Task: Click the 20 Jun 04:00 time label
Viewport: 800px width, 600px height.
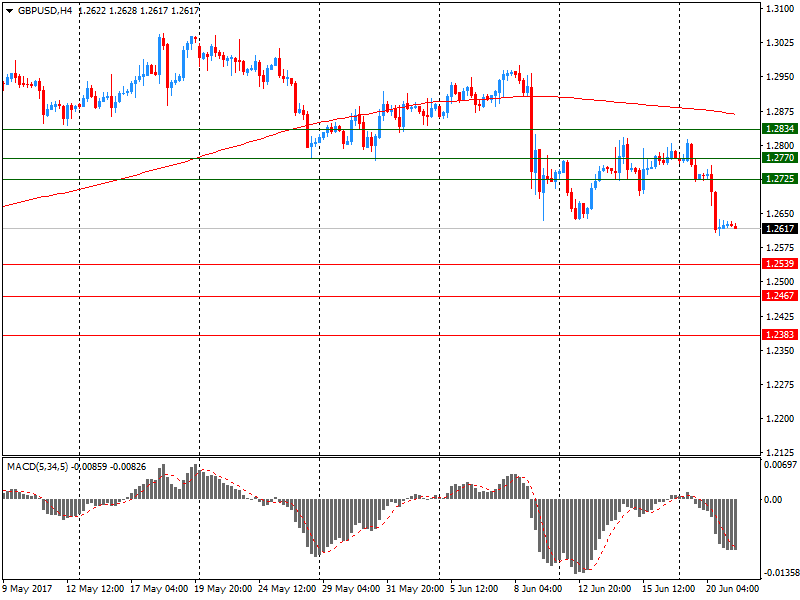Action: [733, 589]
